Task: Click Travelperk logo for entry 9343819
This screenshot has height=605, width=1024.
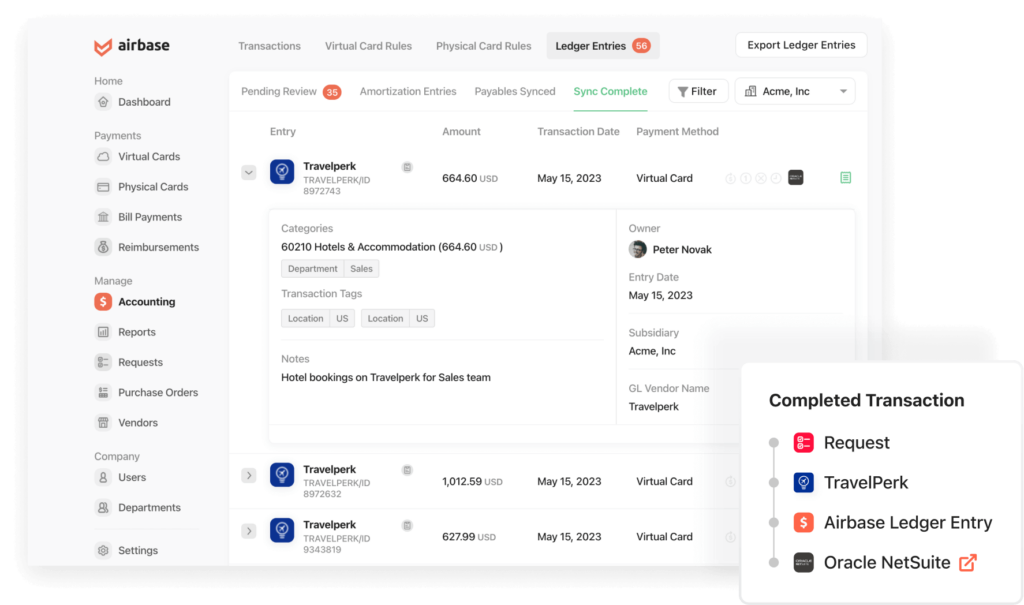Action: [x=282, y=530]
